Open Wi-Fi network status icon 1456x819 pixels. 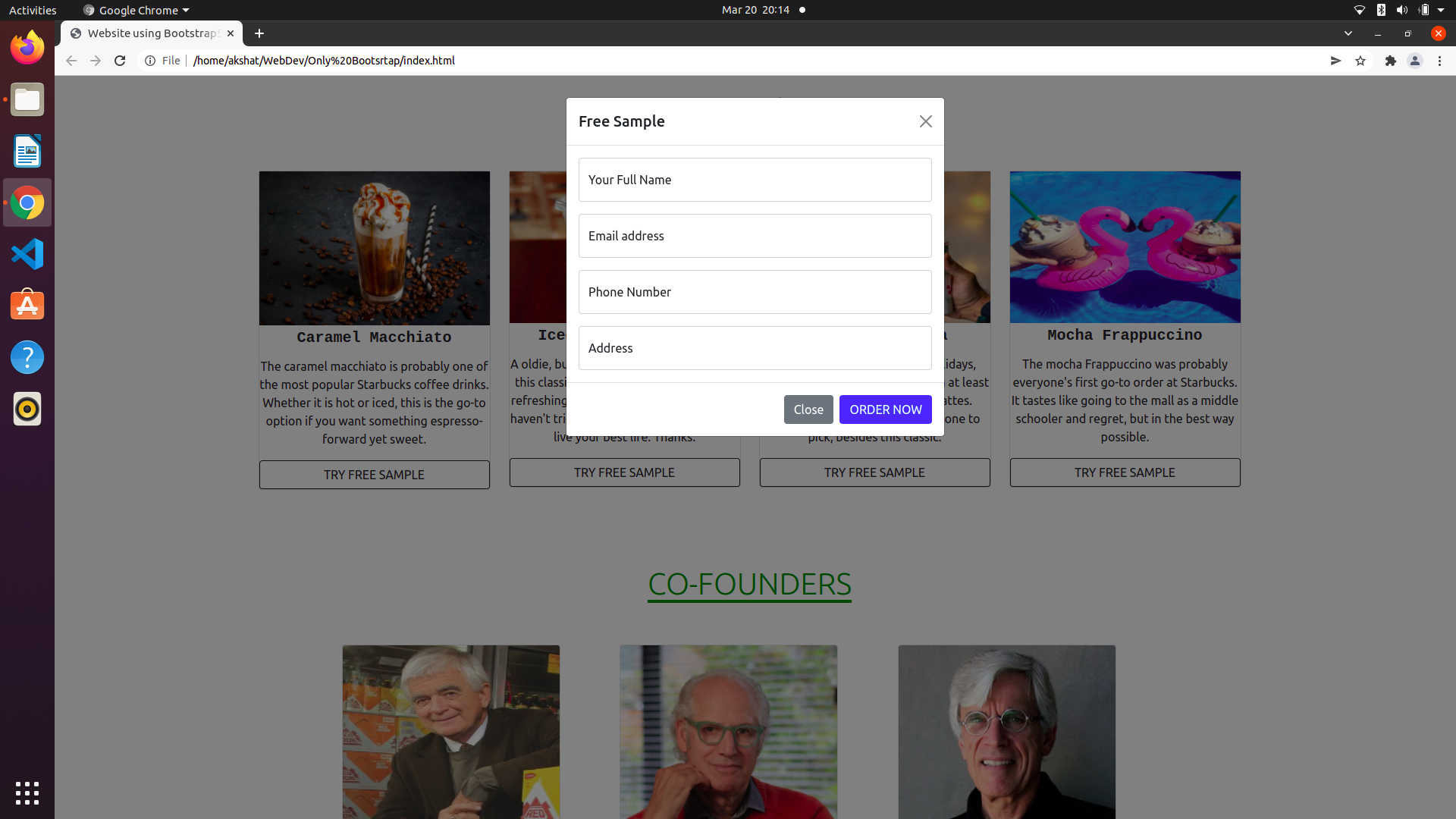click(1359, 10)
